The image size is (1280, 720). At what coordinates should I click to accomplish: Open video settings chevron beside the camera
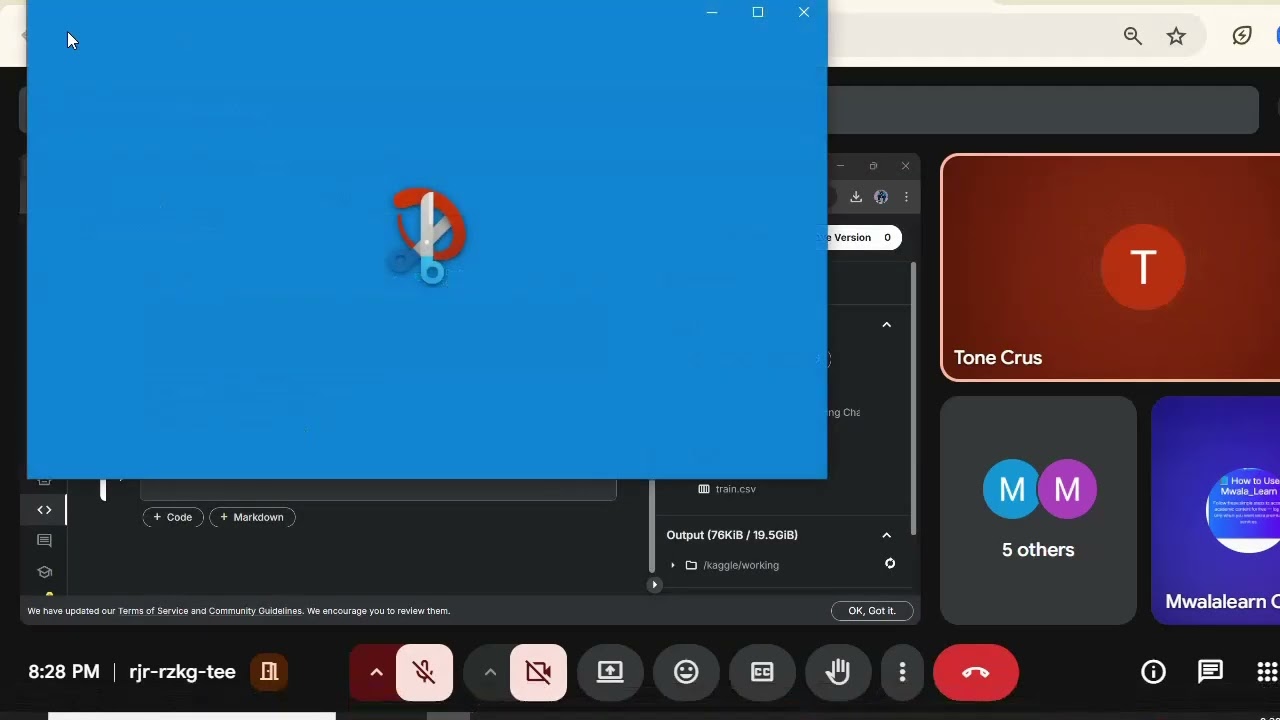[x=490, y=672]
